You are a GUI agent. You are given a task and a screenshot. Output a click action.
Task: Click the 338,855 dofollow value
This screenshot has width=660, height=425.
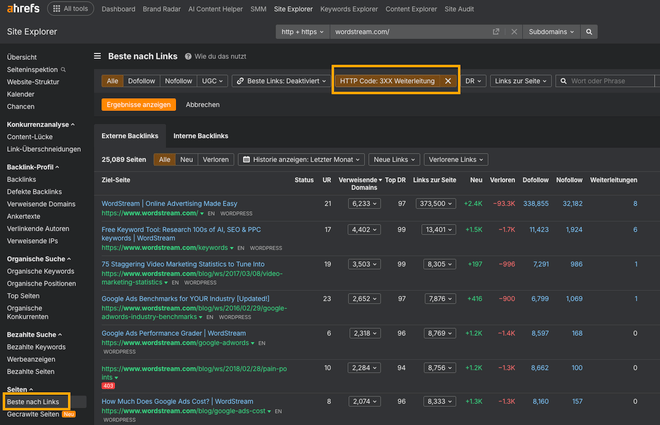click(x=535, y=204)
